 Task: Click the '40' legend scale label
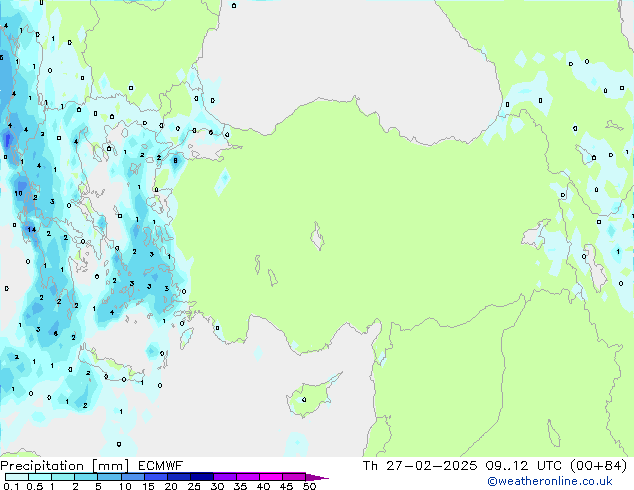click(x=263, y=486)
